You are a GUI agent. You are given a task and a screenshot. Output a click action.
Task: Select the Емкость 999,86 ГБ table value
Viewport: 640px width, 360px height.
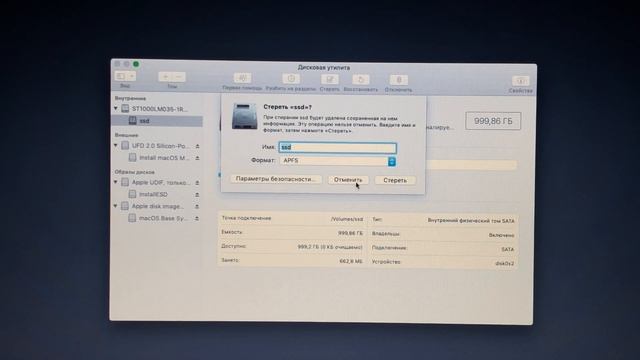point(350,233)
